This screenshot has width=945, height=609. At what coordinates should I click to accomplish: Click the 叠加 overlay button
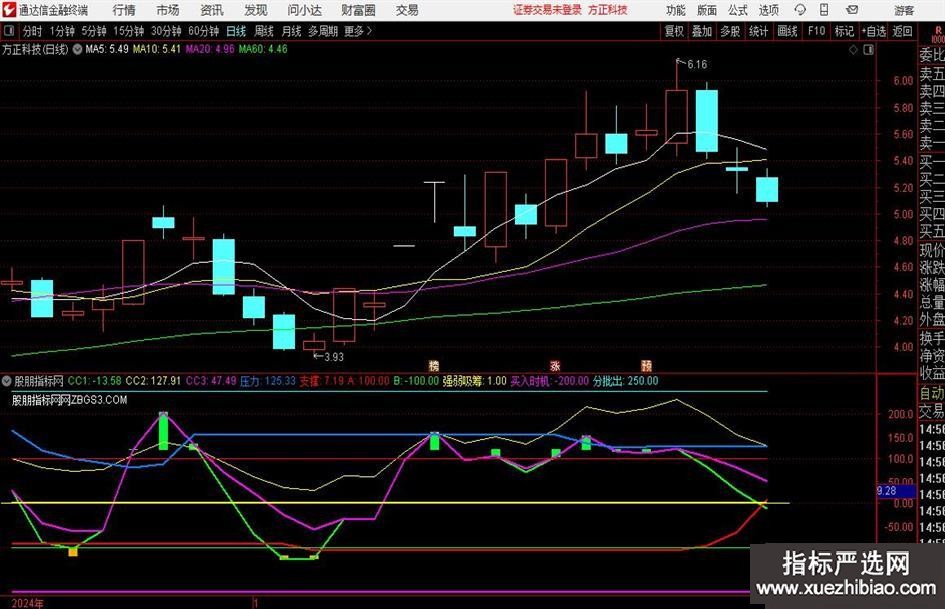tap(702, 31)
